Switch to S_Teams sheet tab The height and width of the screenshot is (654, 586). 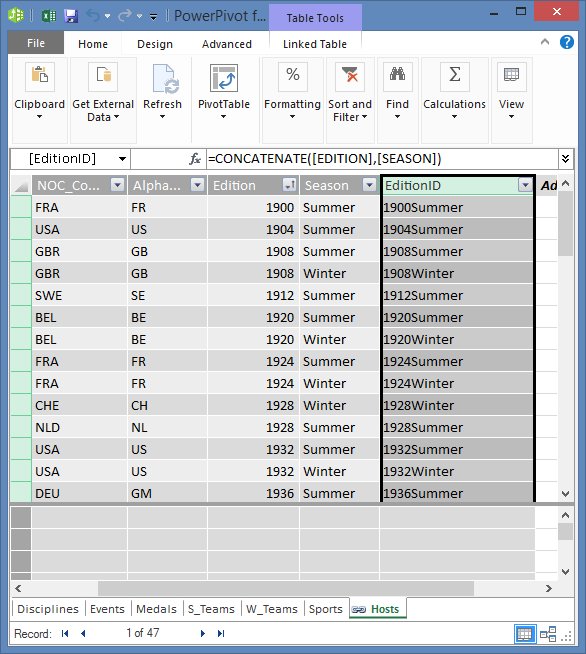coord(211,609)
